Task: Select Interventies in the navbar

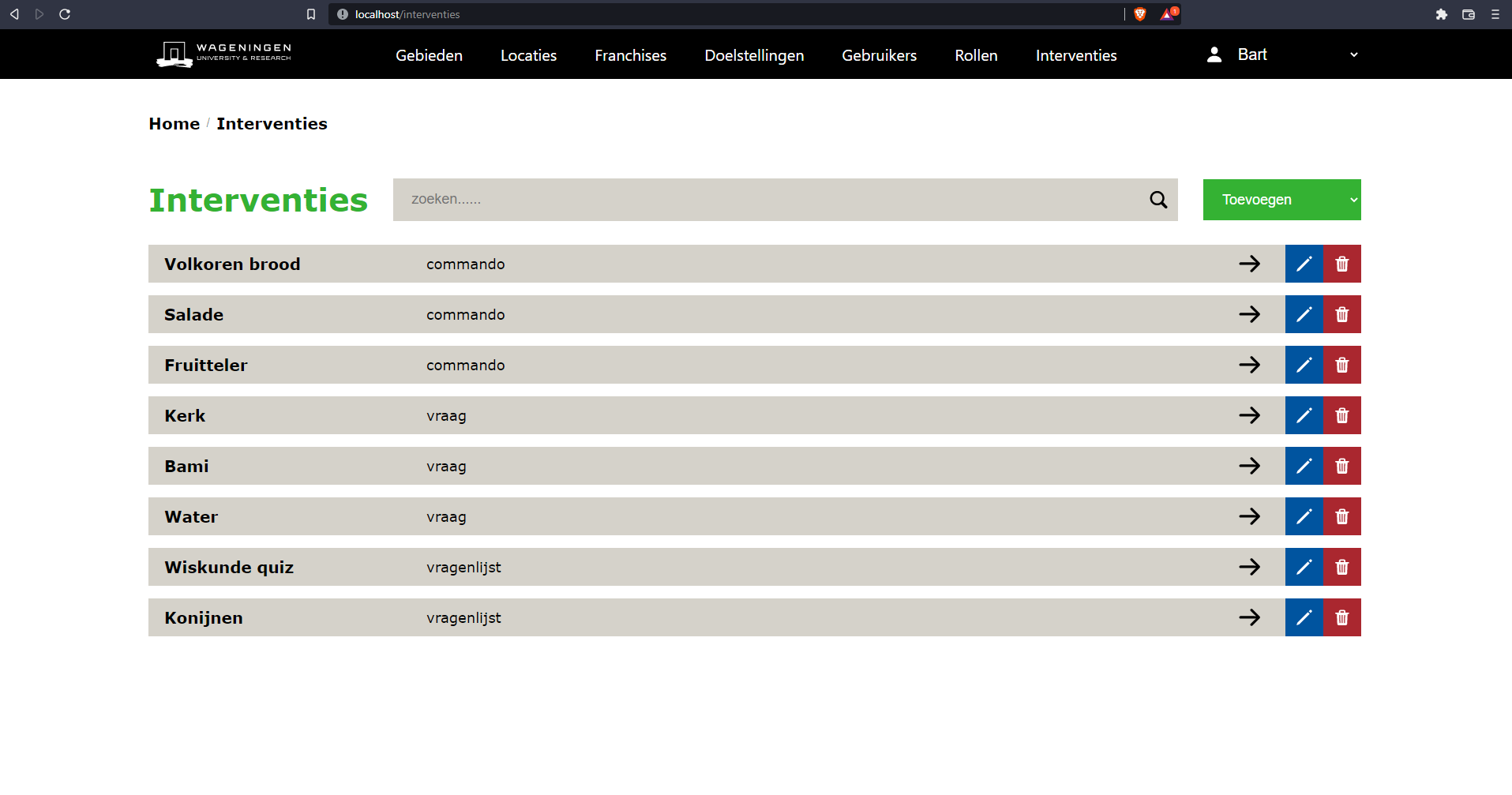Action: coord(1076,55)
